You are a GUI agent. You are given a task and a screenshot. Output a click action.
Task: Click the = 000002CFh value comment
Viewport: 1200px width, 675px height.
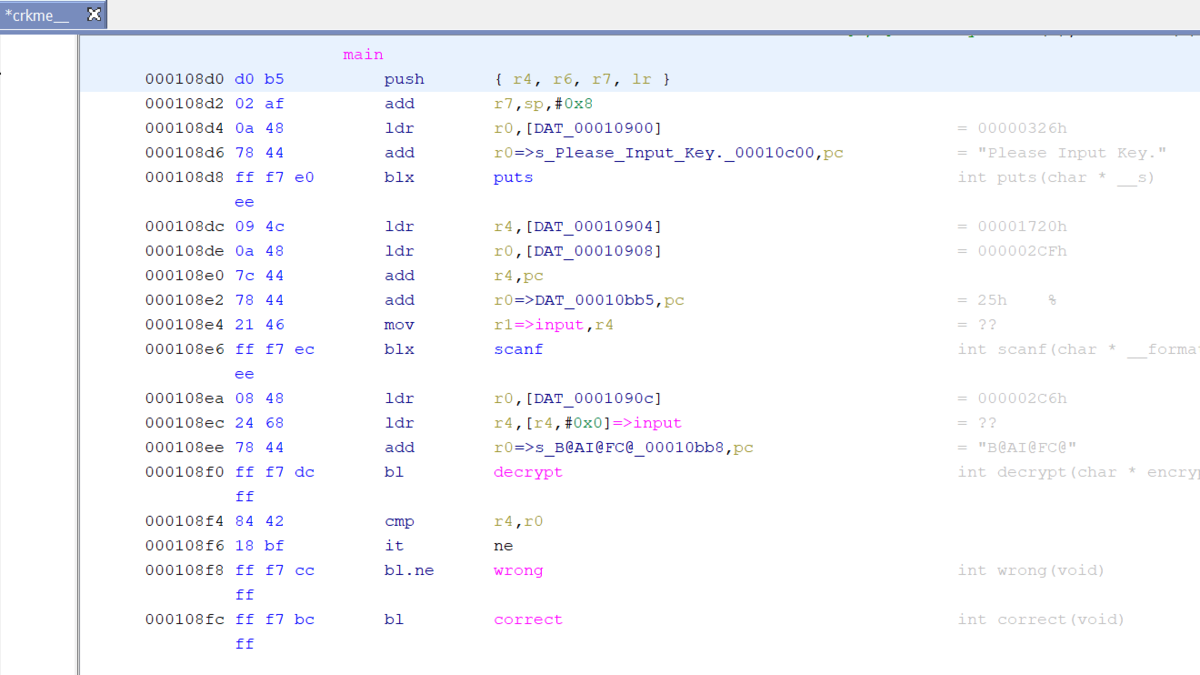(1012, 251)
